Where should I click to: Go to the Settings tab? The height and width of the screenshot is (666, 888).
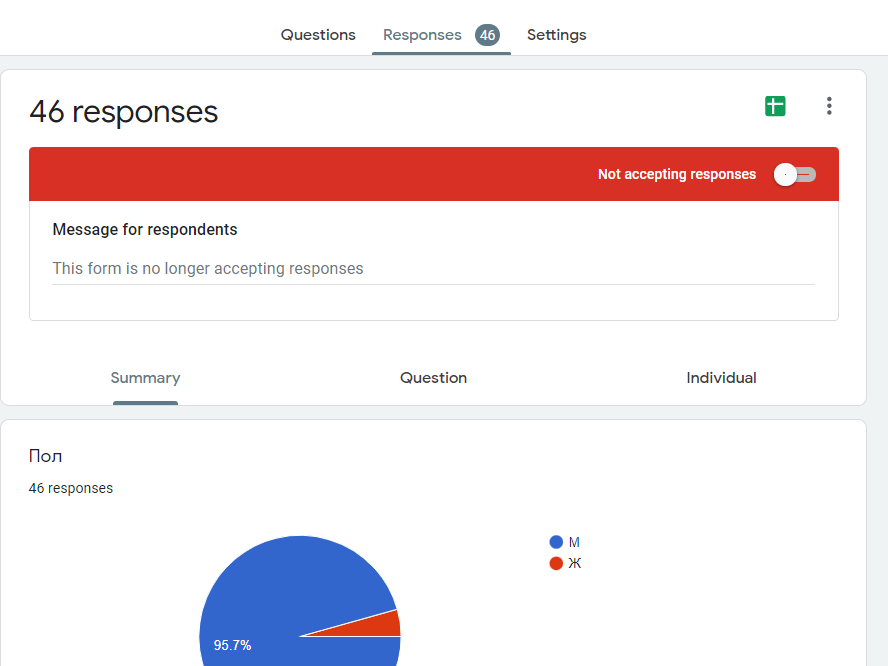(557, 35)
